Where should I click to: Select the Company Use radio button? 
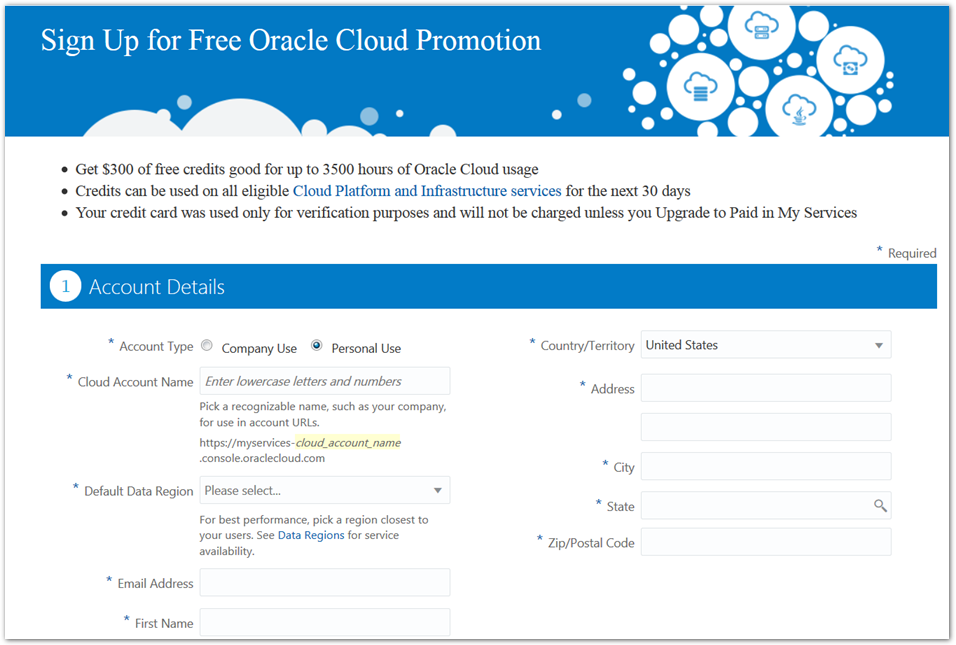point(207,346)
